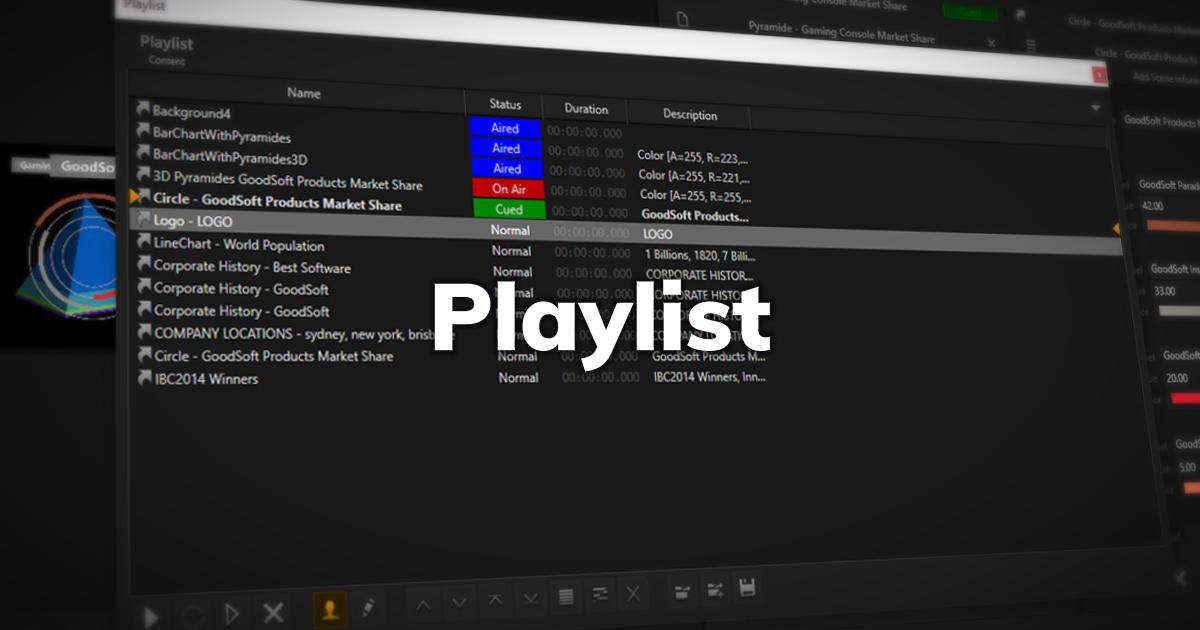
Task: Click the green Cued button in background window
Action: tap(970, 12)
